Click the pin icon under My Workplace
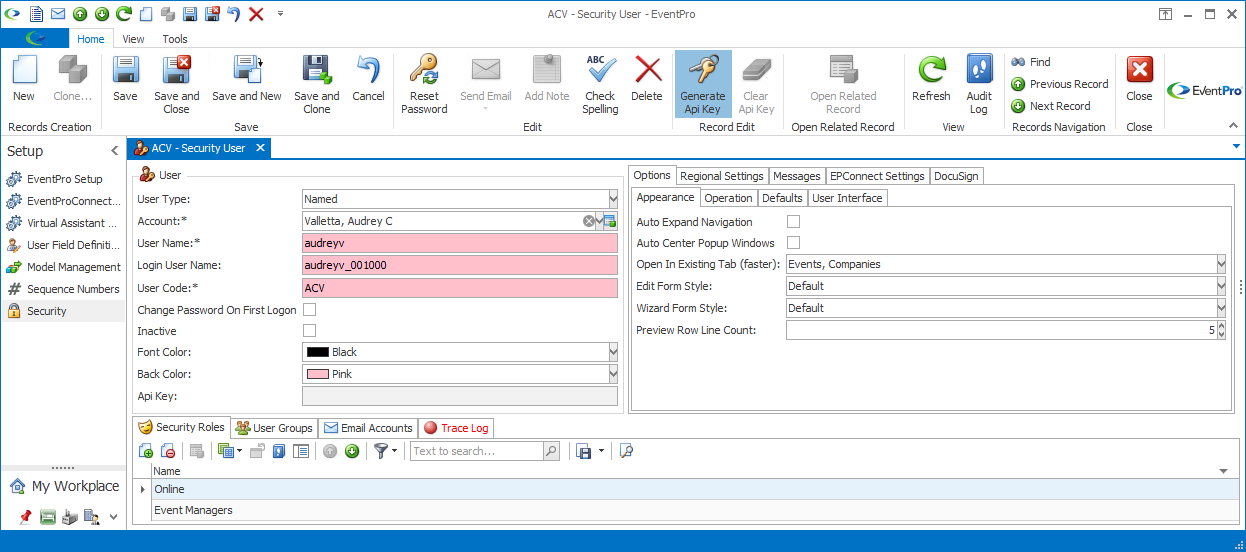The image size is (1246, 552). click(x=26, y=517)
